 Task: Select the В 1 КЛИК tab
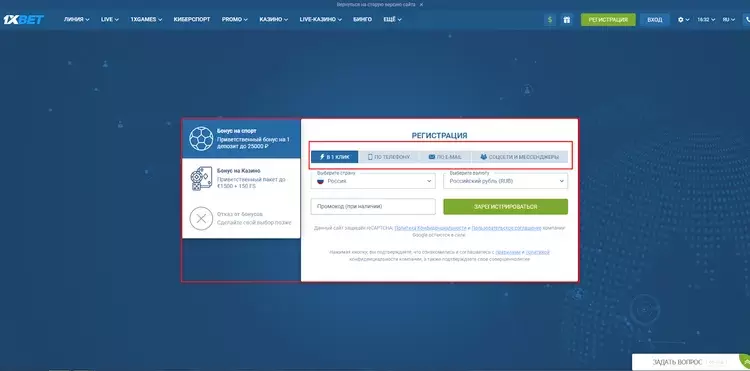coord(334,157)
